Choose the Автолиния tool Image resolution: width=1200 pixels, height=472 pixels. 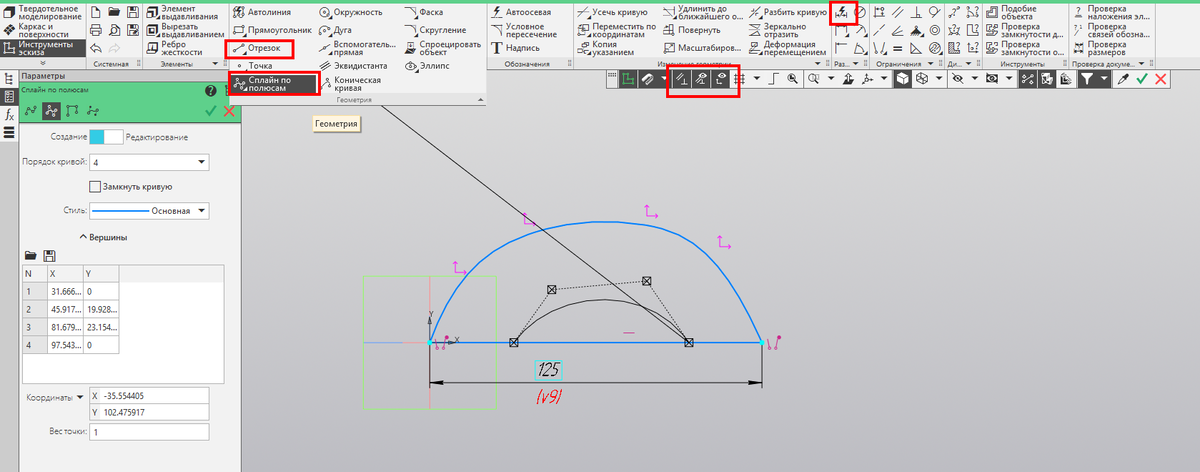(264, 12)
